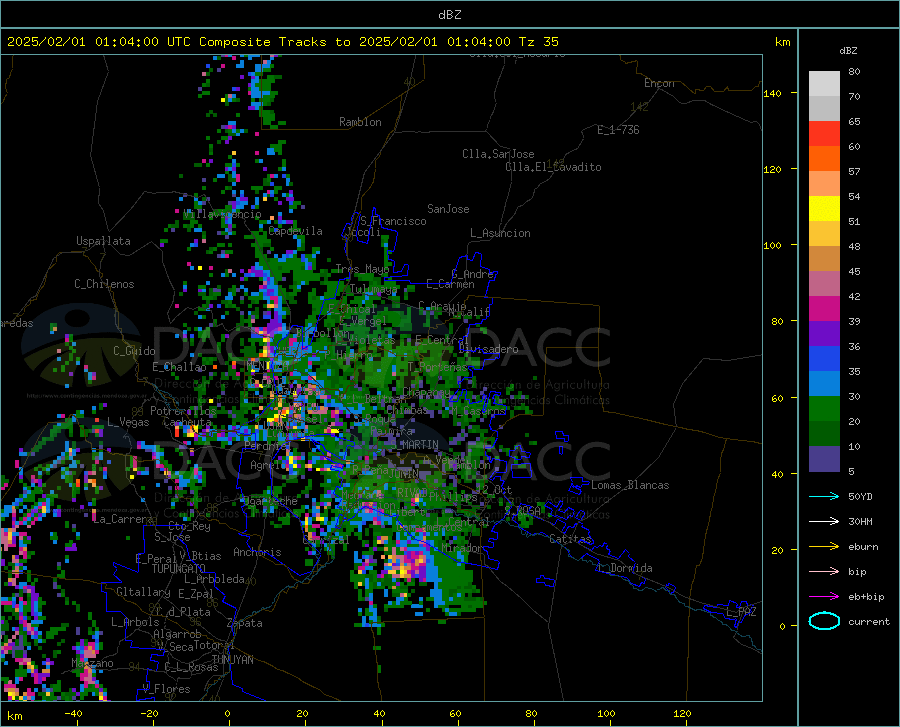The height and width of the screenshot is (727, 900).
Task: Click the 'Tz 35' threshold text in the header
Action: pos(538,42)
